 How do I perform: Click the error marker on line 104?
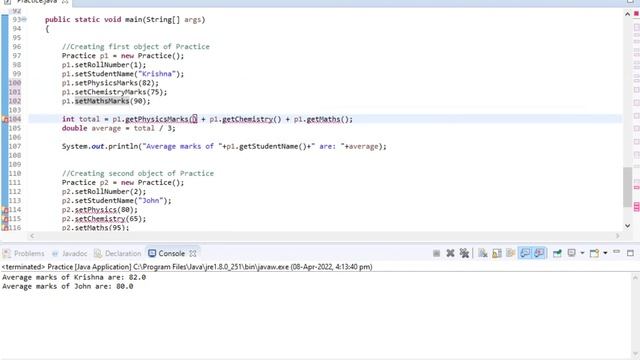click(x=5, y=119)
